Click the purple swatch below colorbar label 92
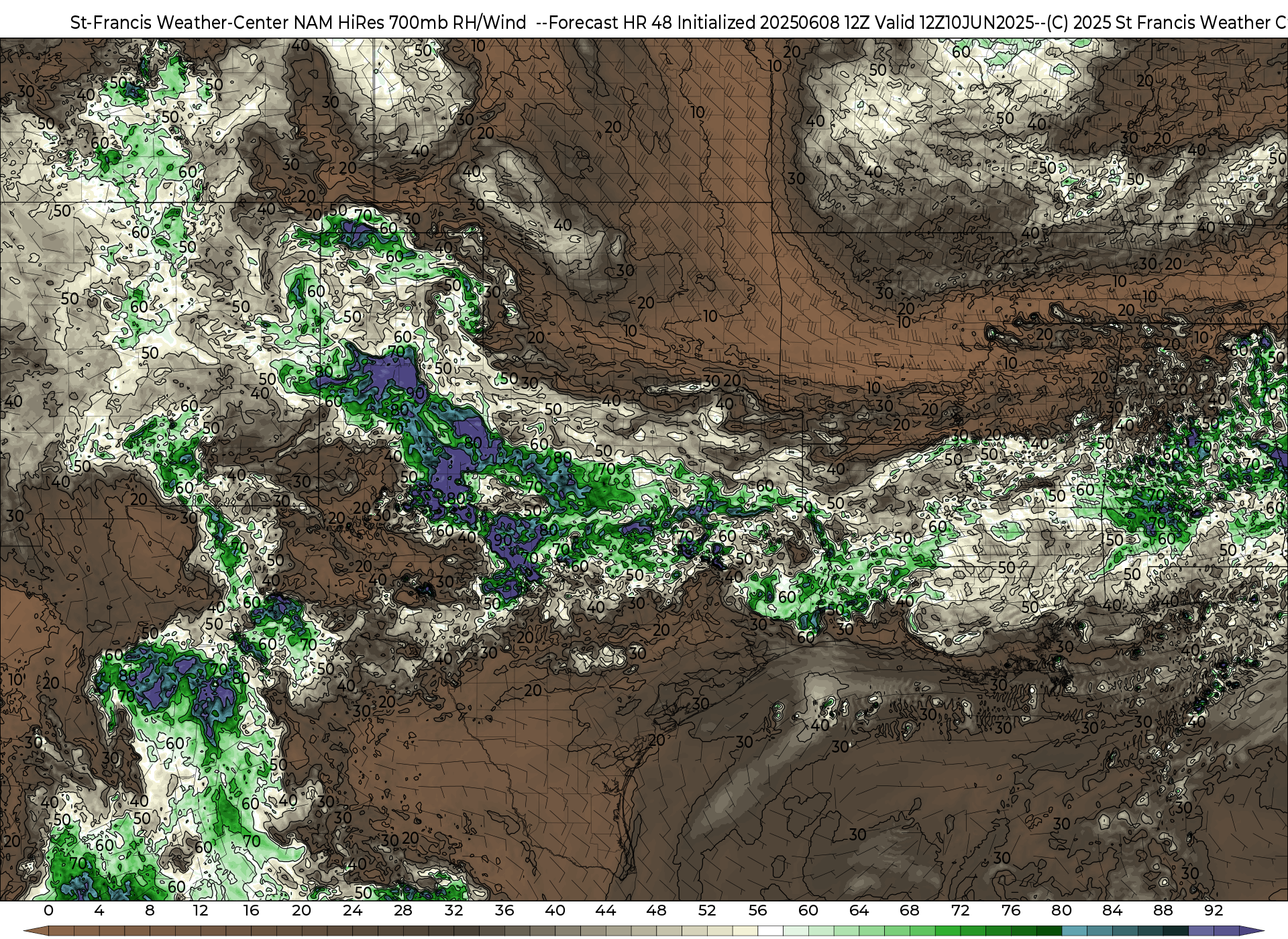This screenshot has width=1288, height=939. pos(1226,931)
